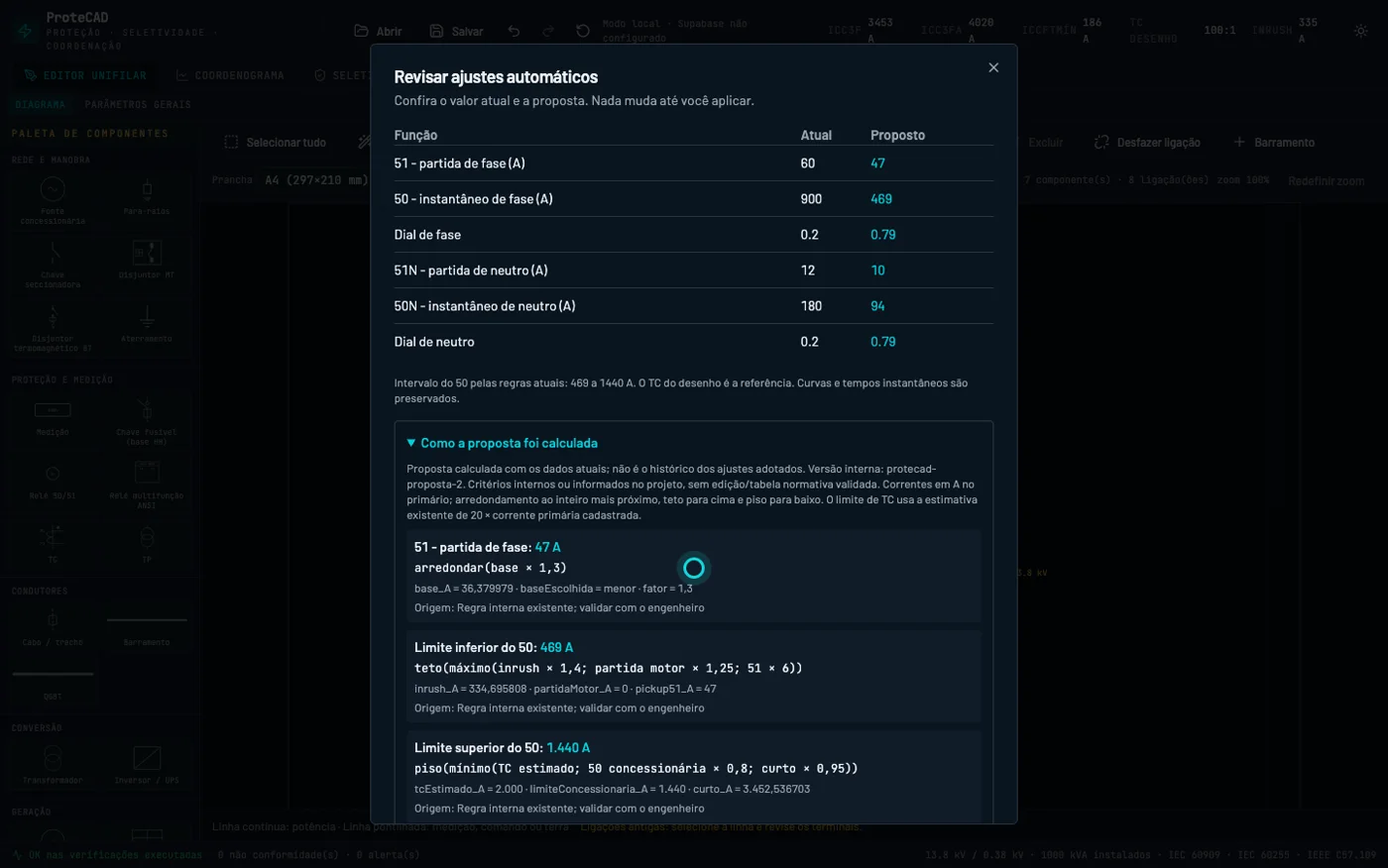Click proposed value 47 for 51 partida de fase
Screen dimensions: 1388x868
point(877,163)
